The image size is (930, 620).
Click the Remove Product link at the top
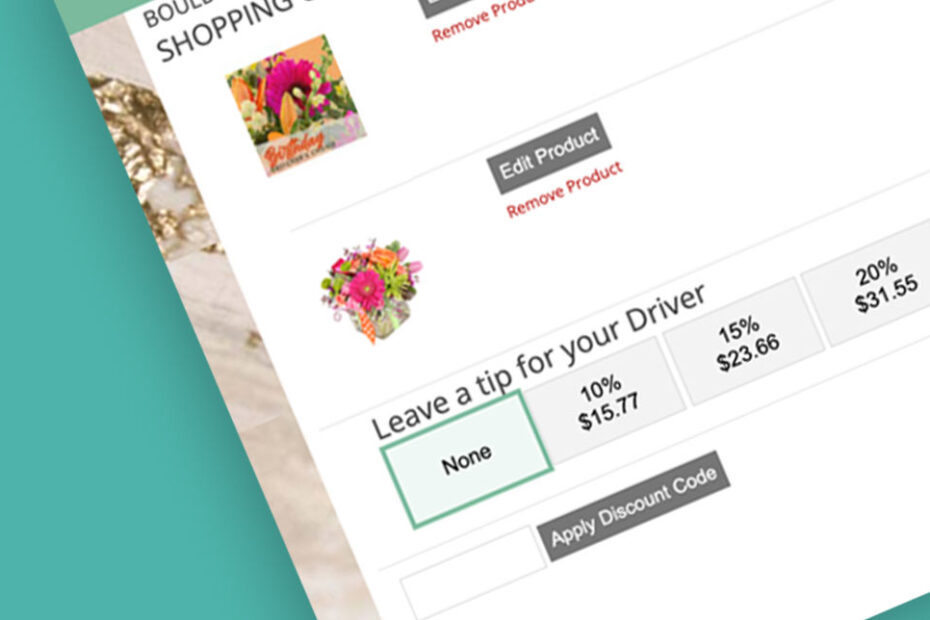(483, 20)
